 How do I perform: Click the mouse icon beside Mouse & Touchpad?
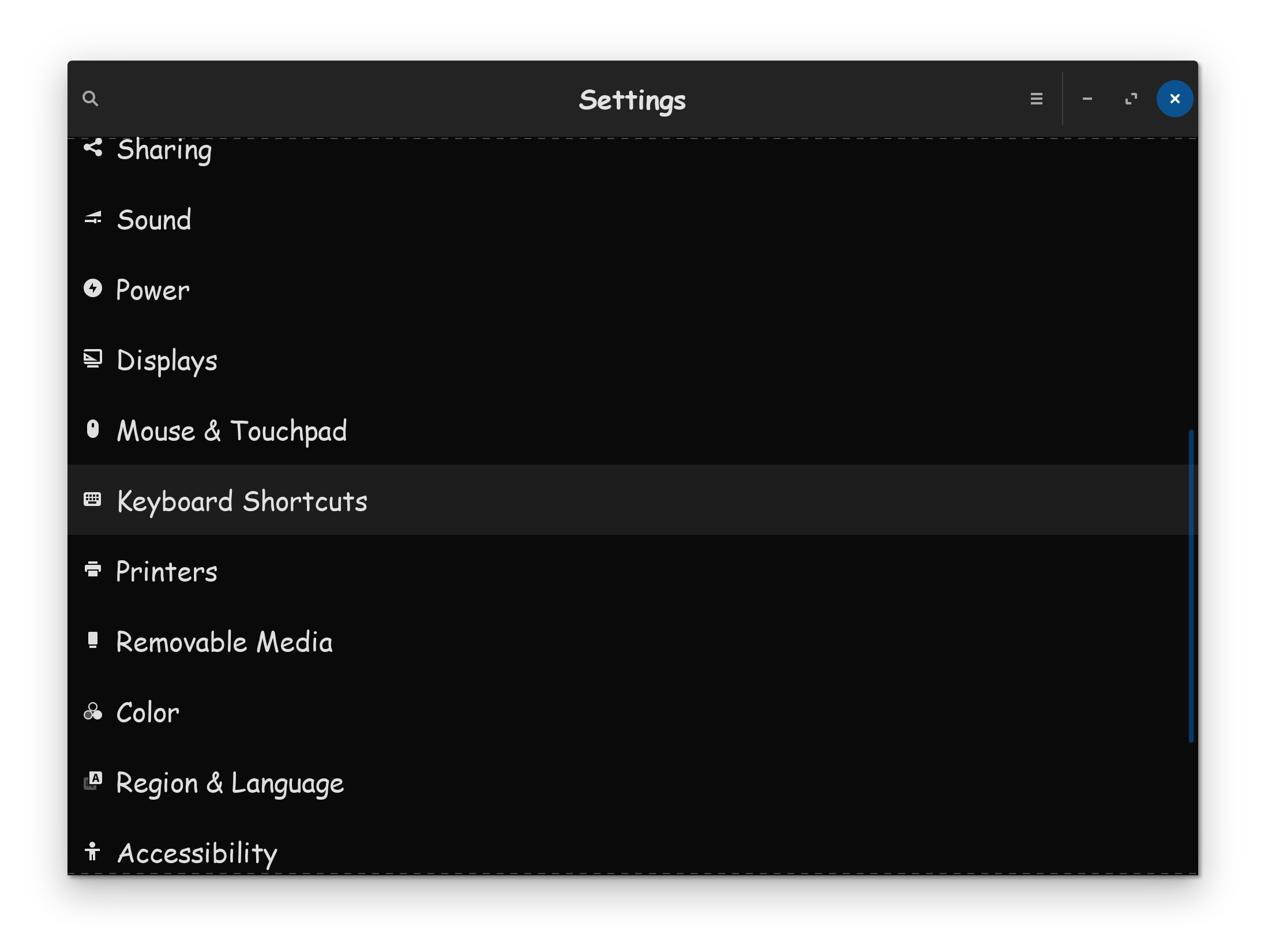pyautogui.click(x=93, y=429)
